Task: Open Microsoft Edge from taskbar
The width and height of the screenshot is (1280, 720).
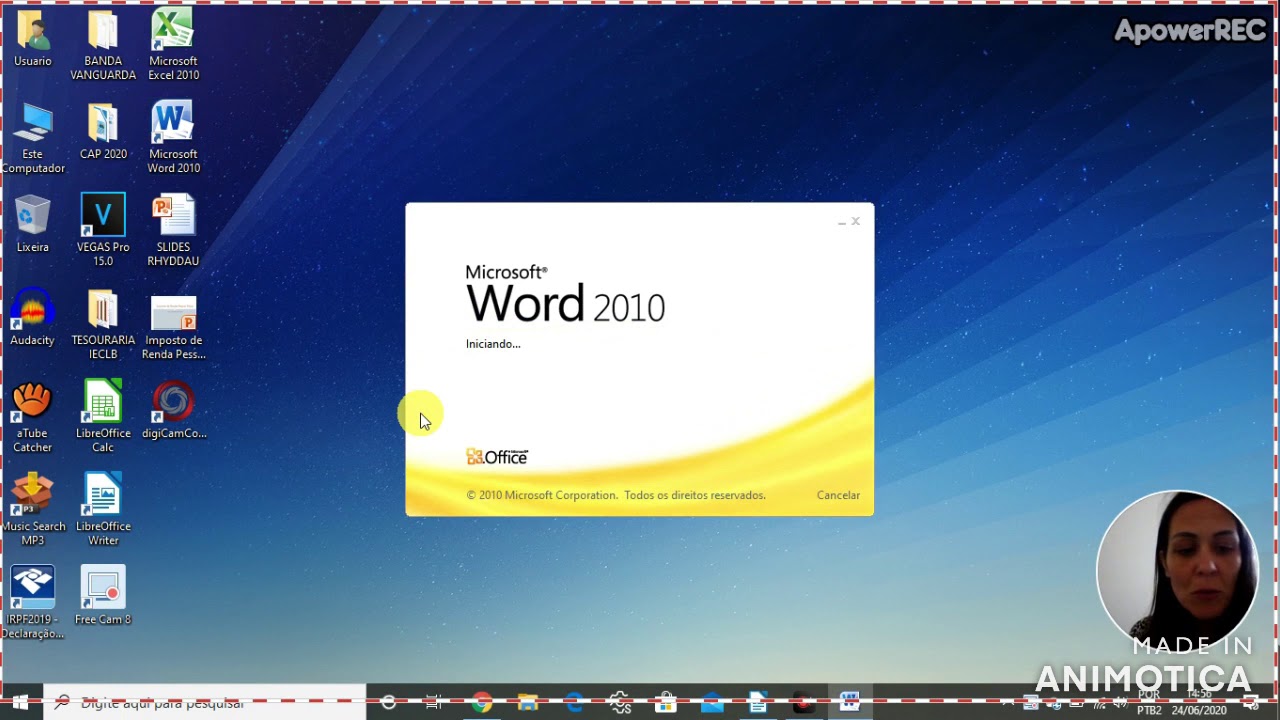Action: pos(574,703)
